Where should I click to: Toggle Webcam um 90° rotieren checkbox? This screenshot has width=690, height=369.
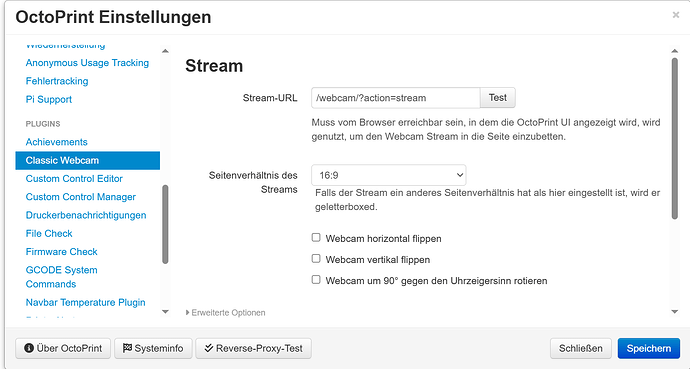[x=316, y=280]
